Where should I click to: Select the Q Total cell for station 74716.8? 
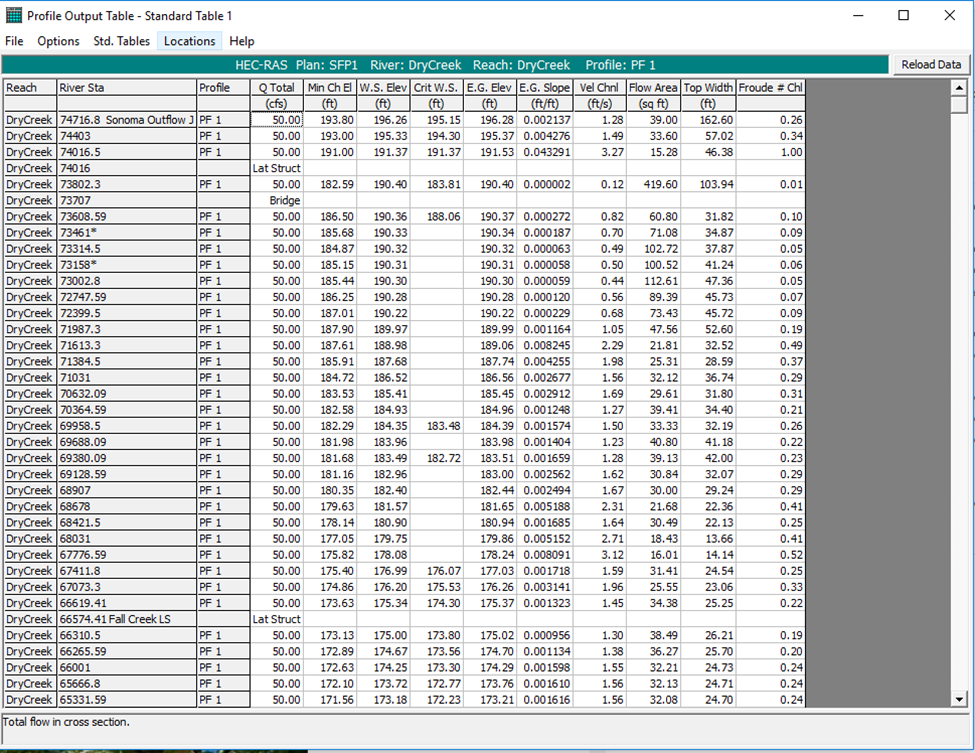coord(275,120)
